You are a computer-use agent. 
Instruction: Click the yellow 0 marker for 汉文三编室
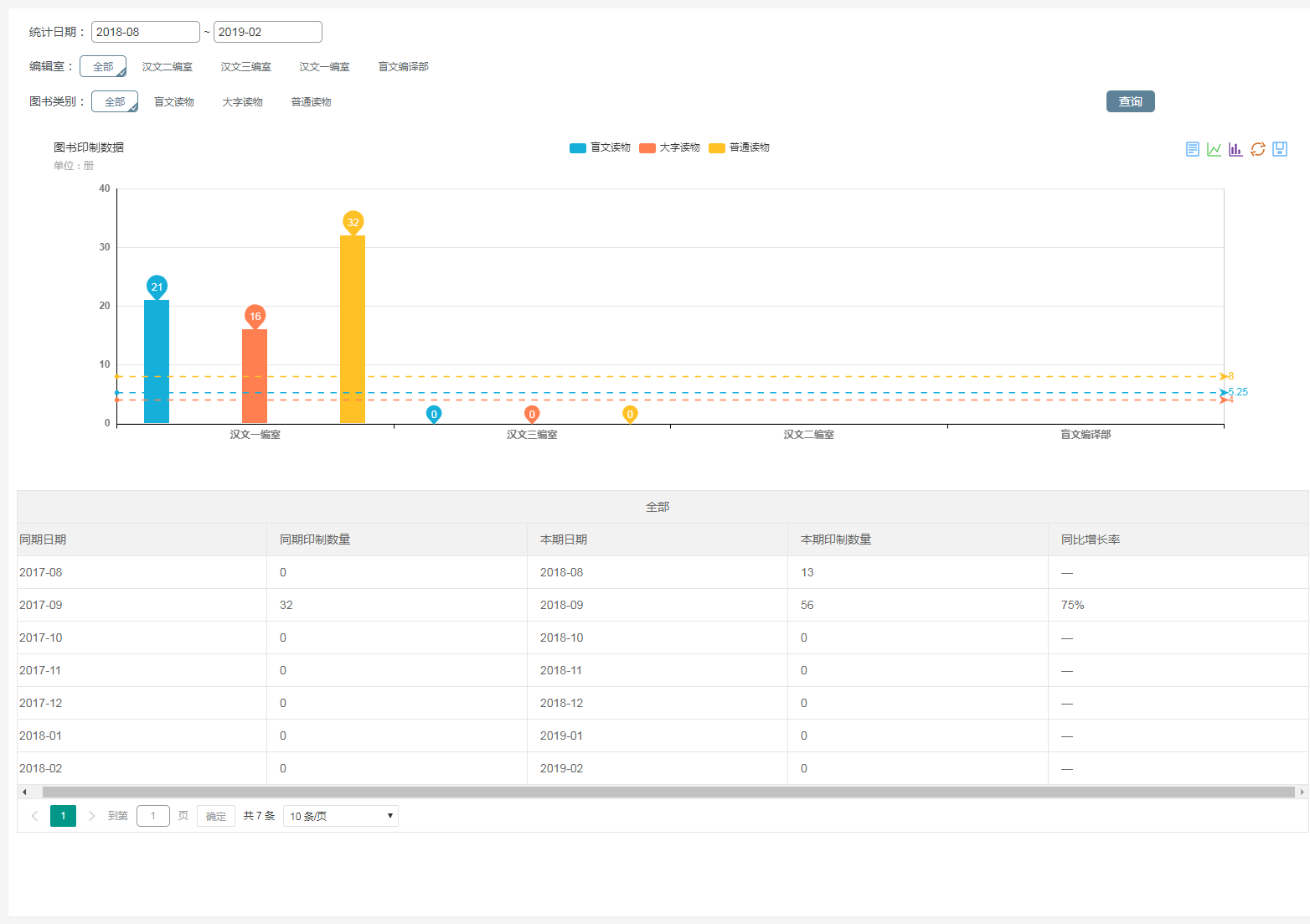tap(630, 414)
